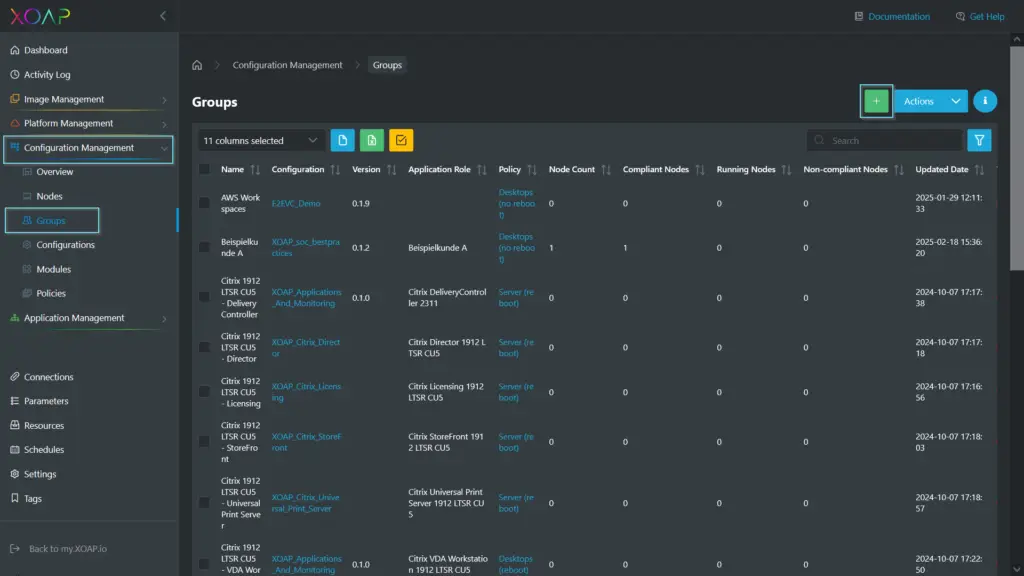This screenshot has width=1024, height=576.
Task: Open the Actions dropdown
Action: coord(929,101)
